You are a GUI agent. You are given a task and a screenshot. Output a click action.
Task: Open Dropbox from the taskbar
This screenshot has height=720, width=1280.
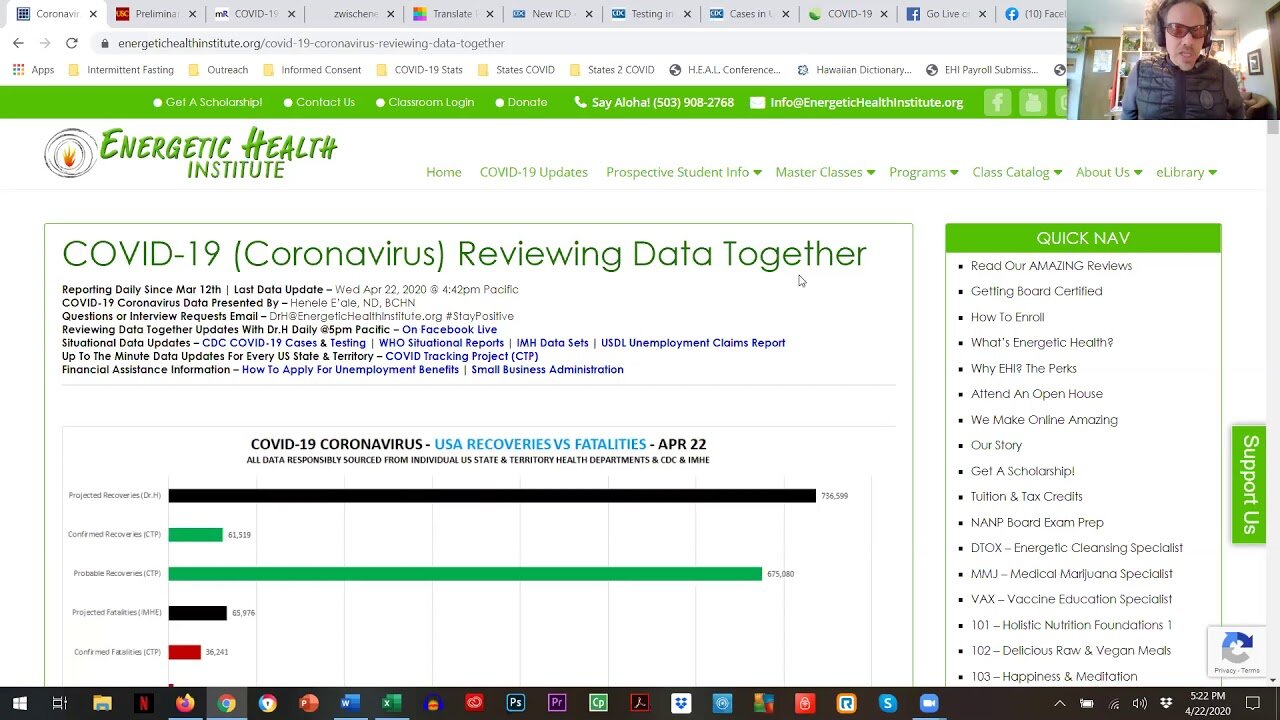tap(681, 703)
